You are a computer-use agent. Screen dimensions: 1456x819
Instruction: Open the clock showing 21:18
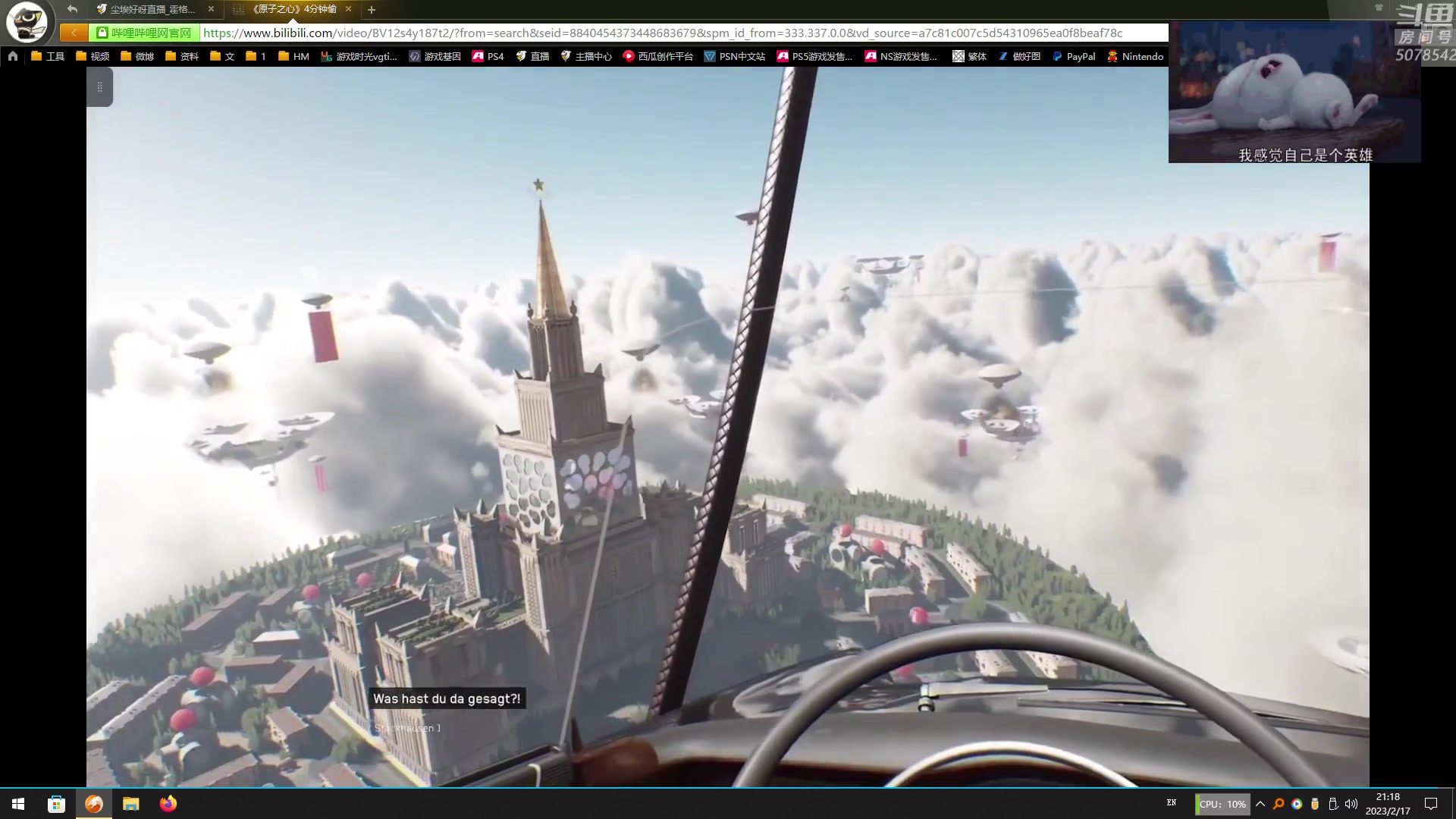[1388, 804]
